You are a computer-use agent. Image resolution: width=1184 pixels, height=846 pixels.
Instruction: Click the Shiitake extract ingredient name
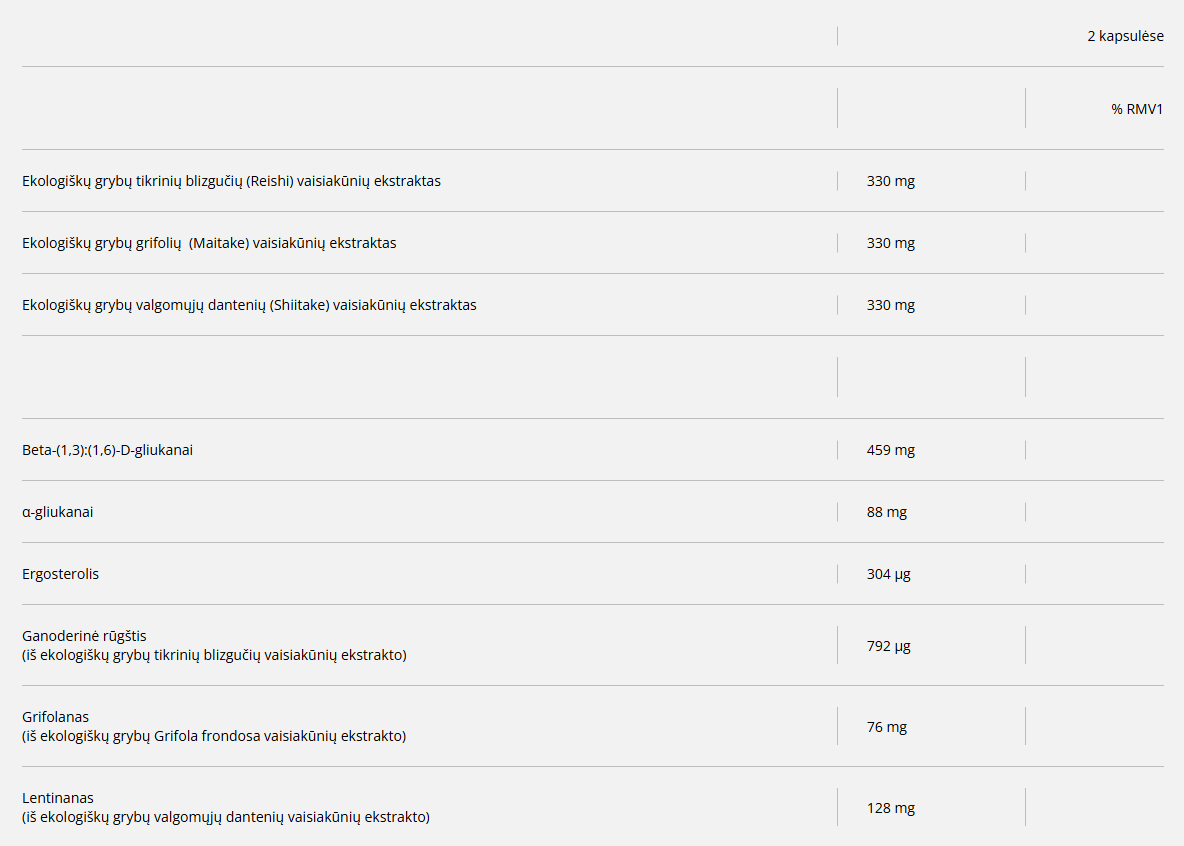[x=249, y=305]
